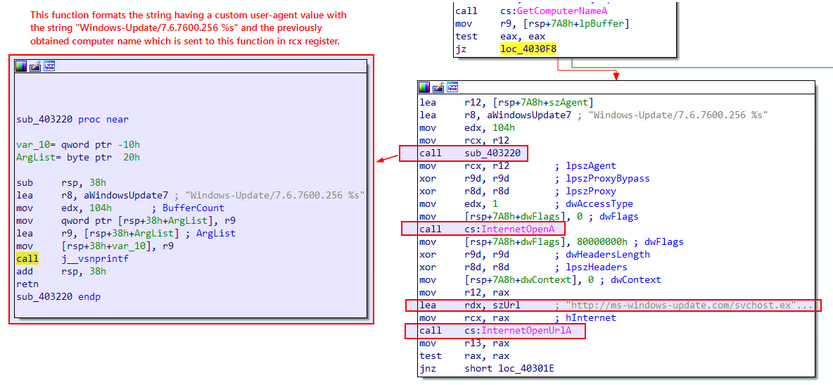
Task: Click the group nodes icon on sub_403220 node
Action: tap(49, 66)
